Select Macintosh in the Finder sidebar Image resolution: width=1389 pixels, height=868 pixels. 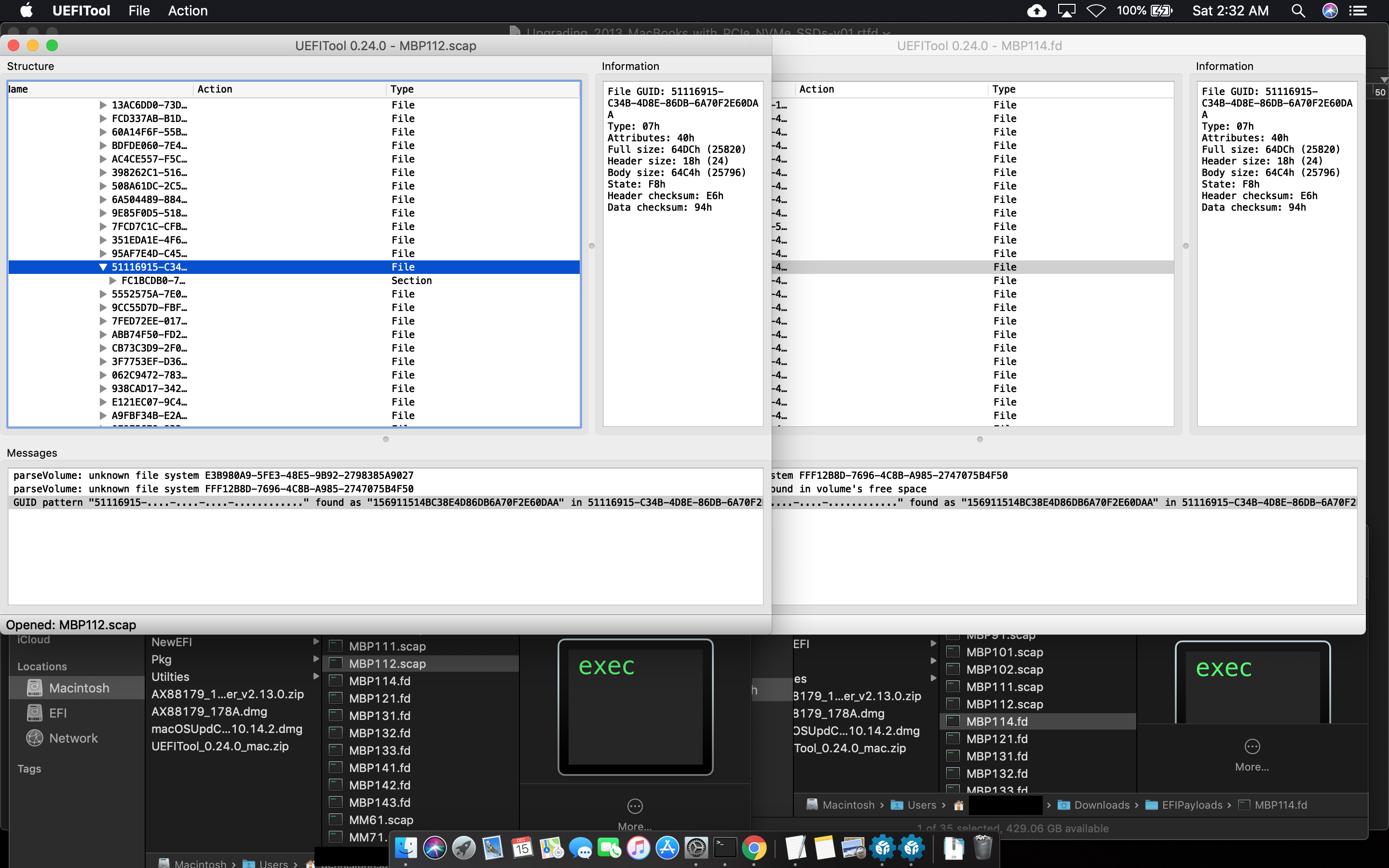(x=77, y=688)
